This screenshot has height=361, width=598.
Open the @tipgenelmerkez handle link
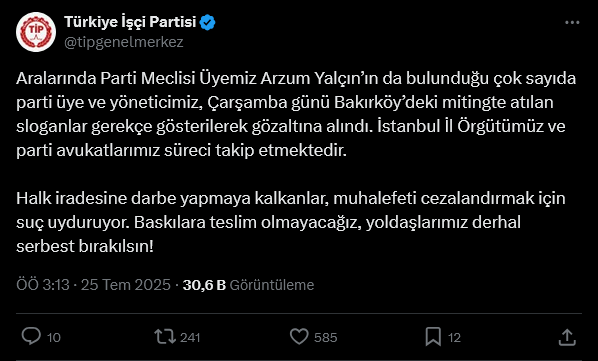pyautogui.click(x=124, y=42)
